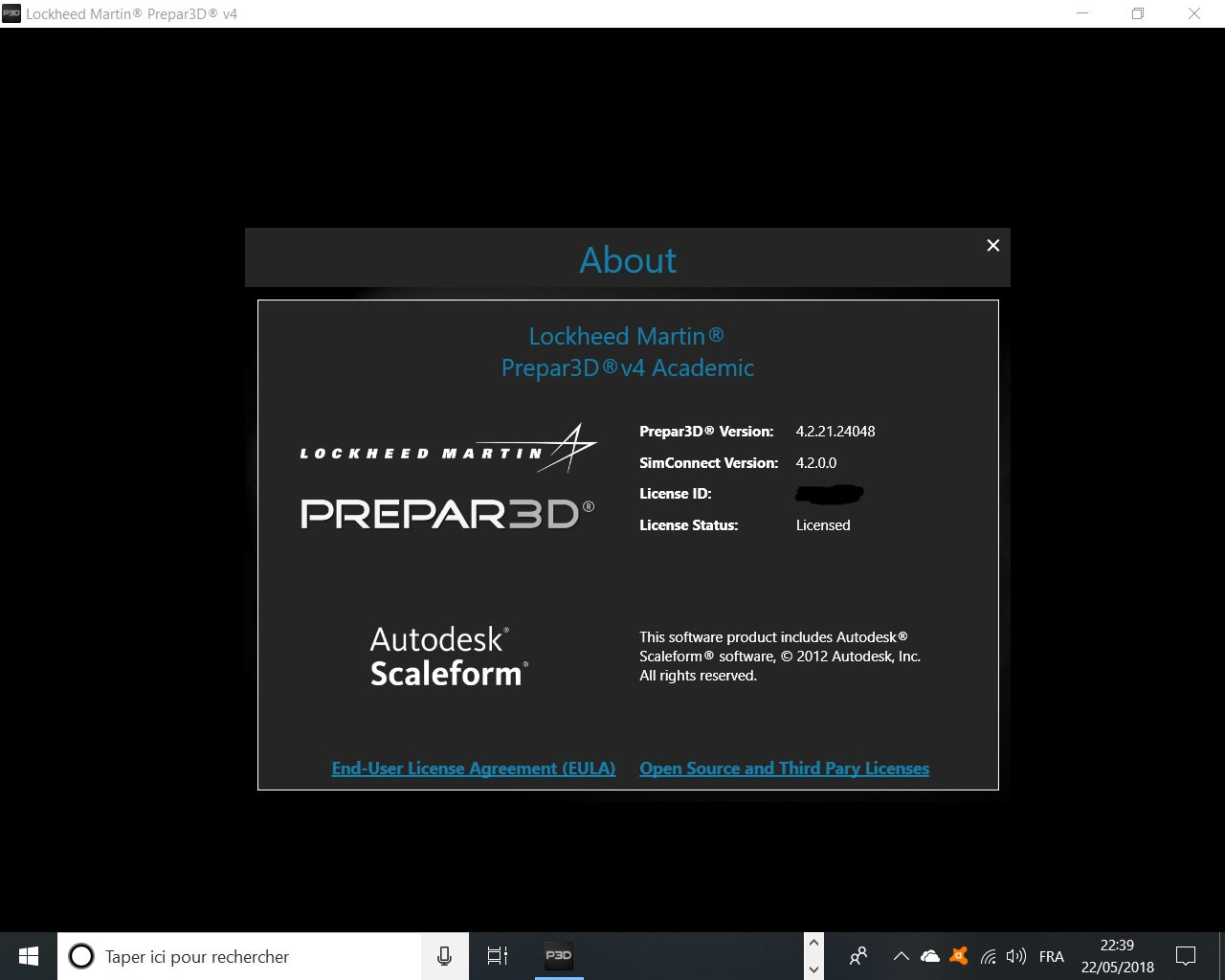Click the "Prepar3D® Version:" label
The width and height of the screenshot is (1225, 980).
[706, 432]
